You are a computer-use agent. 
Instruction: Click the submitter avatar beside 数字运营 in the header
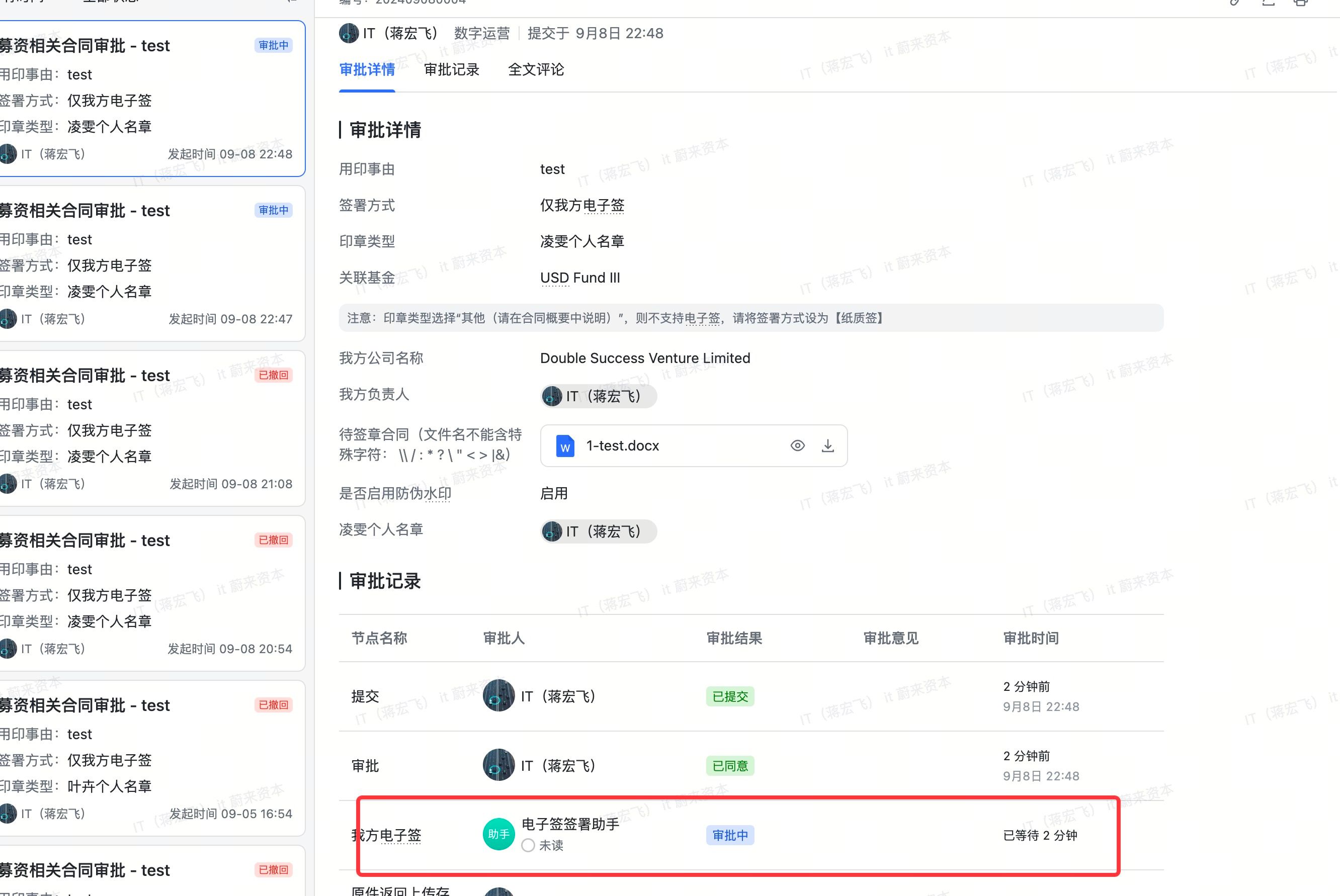tap(348, 33)
